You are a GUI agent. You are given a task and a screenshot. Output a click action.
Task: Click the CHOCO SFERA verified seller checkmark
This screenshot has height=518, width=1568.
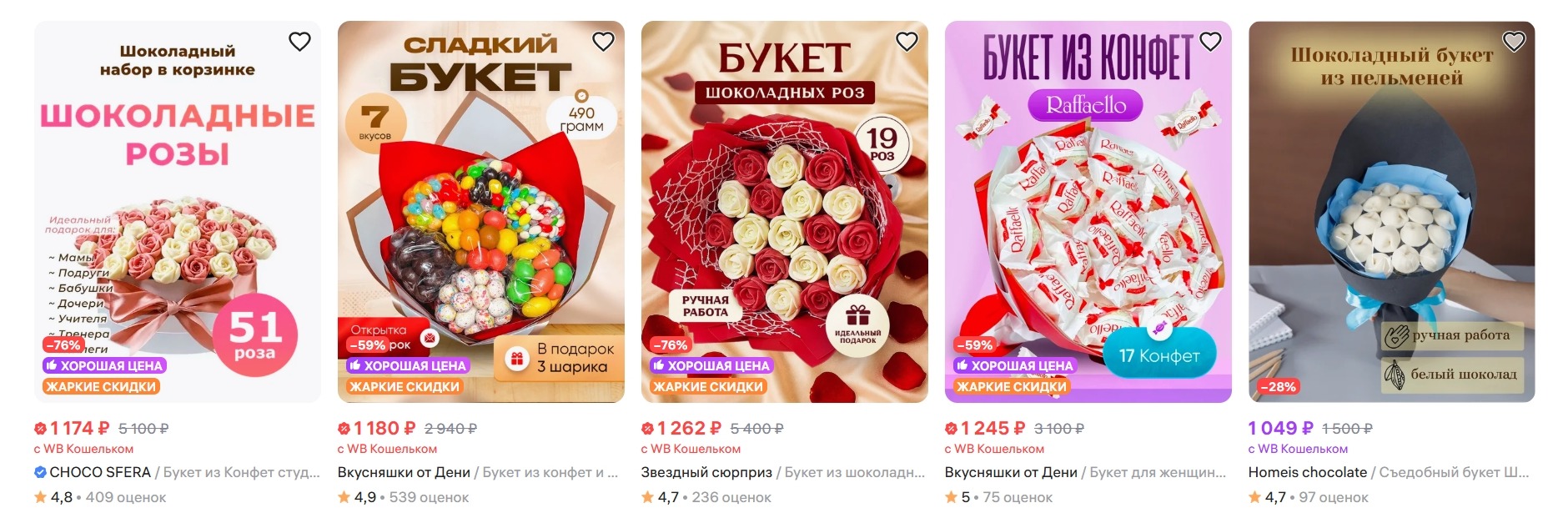(x=40, y=472)
